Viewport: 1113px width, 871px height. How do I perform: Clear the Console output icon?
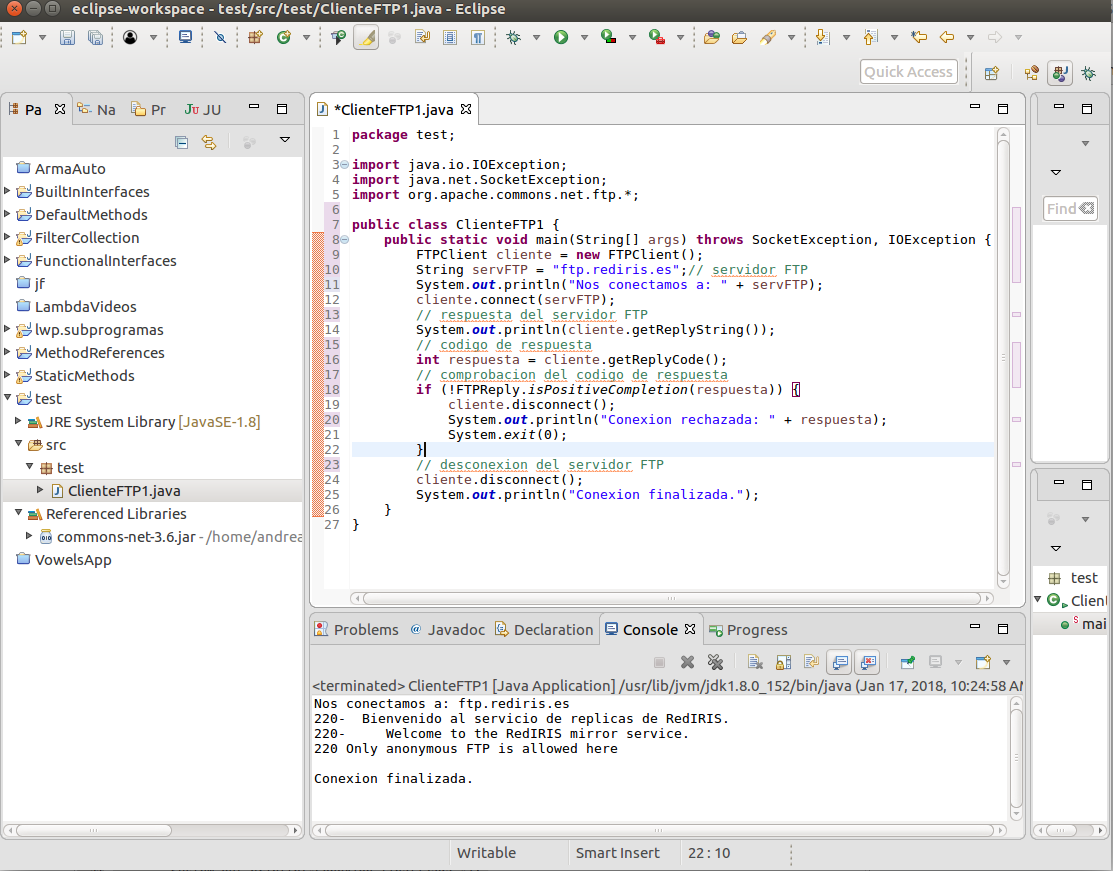point(755,662)
